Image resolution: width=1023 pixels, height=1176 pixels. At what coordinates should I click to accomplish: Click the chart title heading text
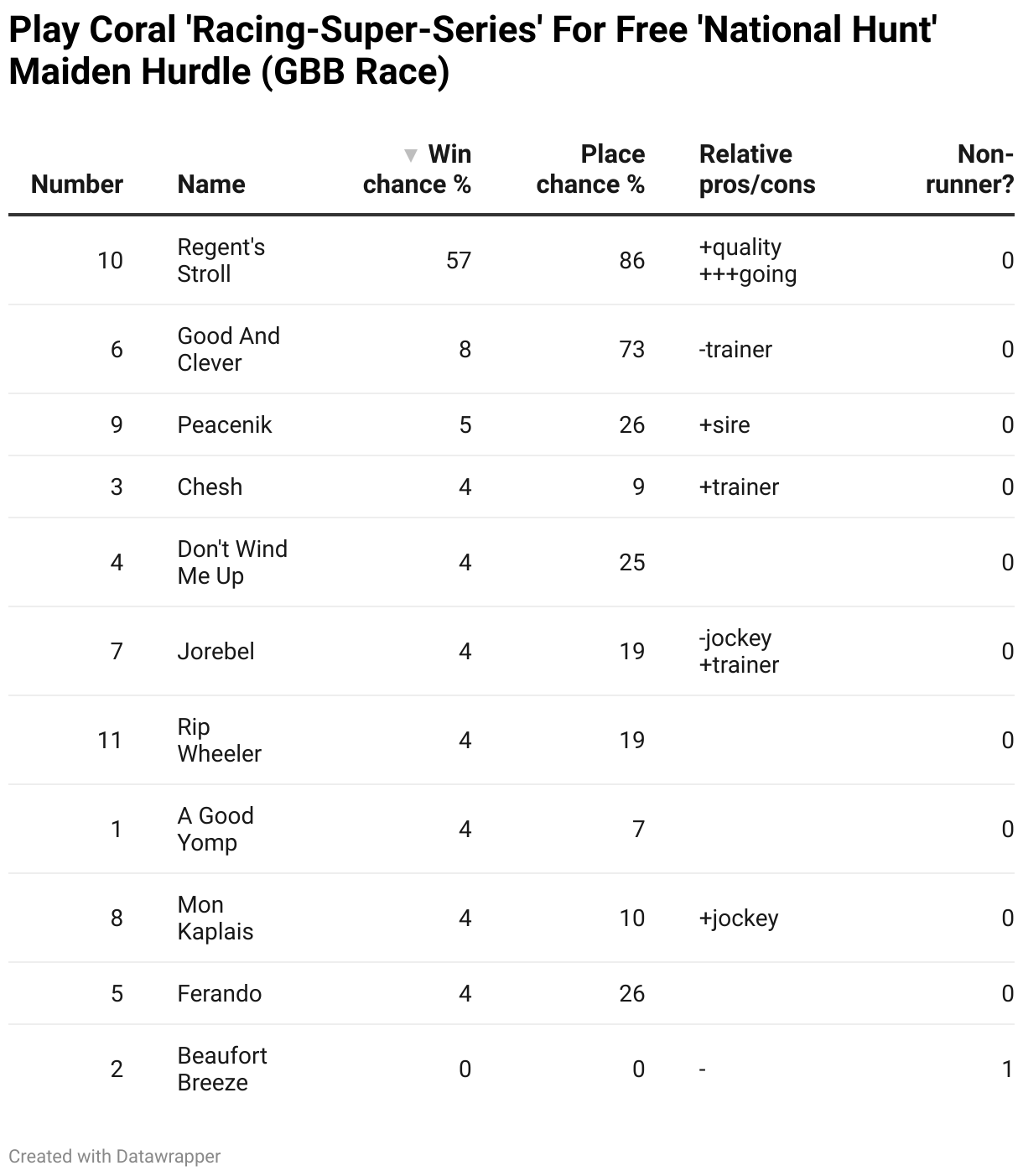[472, 50]
